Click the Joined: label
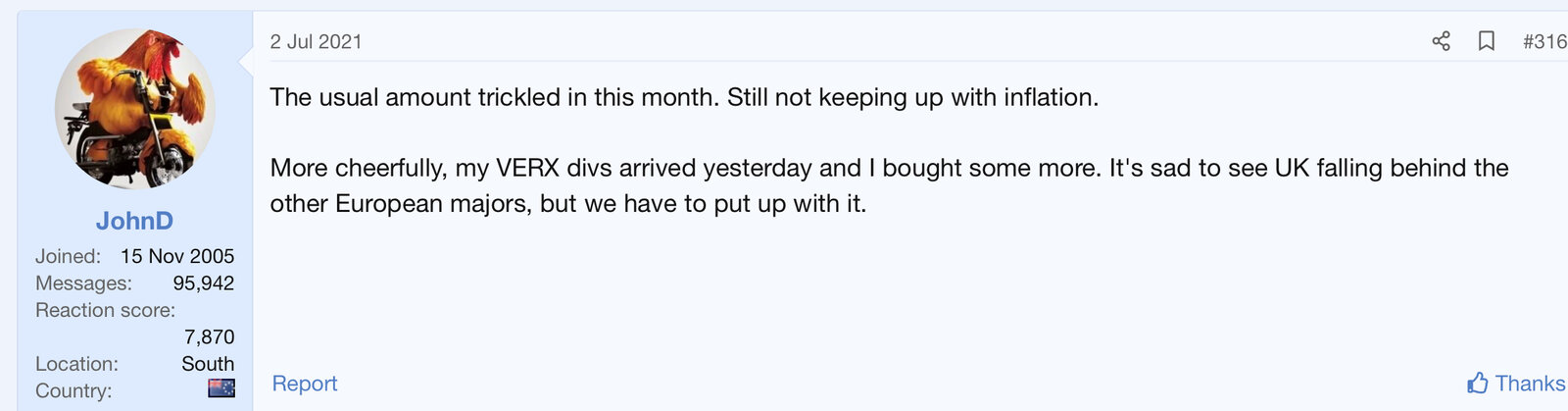This screenshot has height=411, width=1568. click(68, 256)
